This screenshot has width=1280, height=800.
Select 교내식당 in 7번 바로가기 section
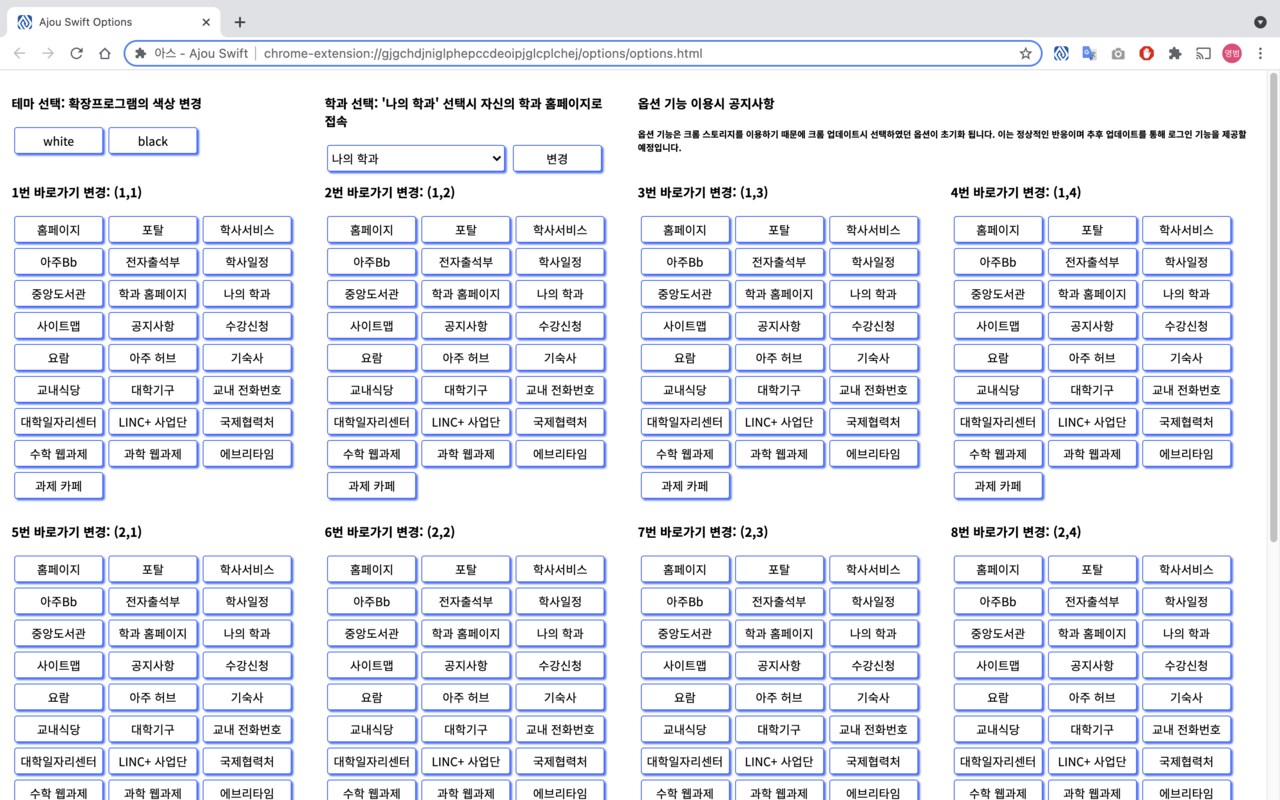[685, 730]
